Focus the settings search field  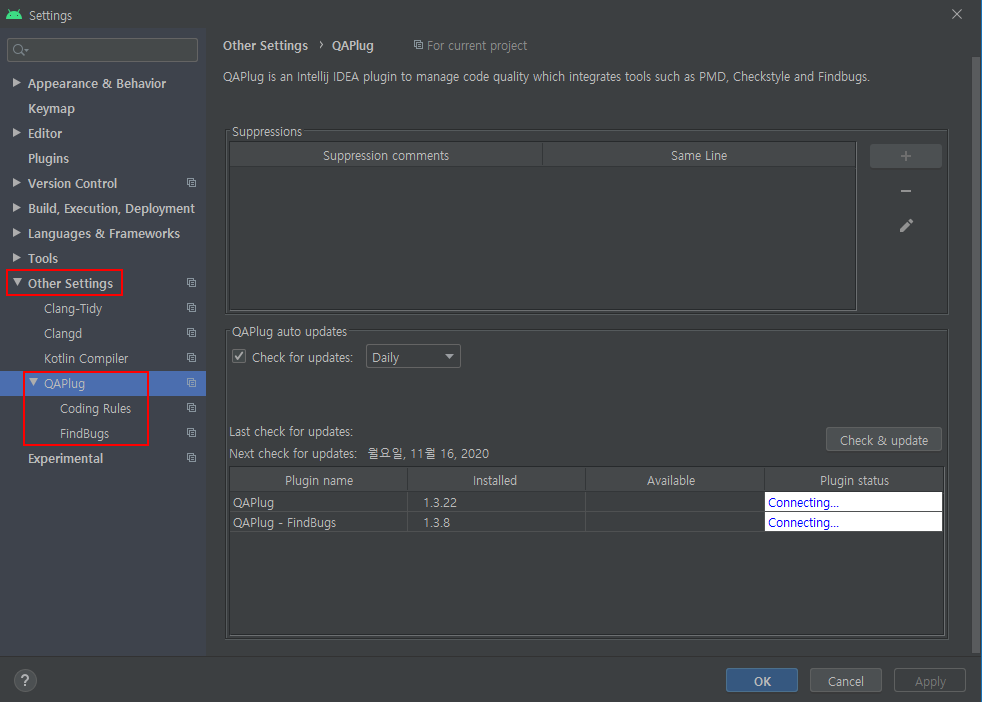coord(103,50)
